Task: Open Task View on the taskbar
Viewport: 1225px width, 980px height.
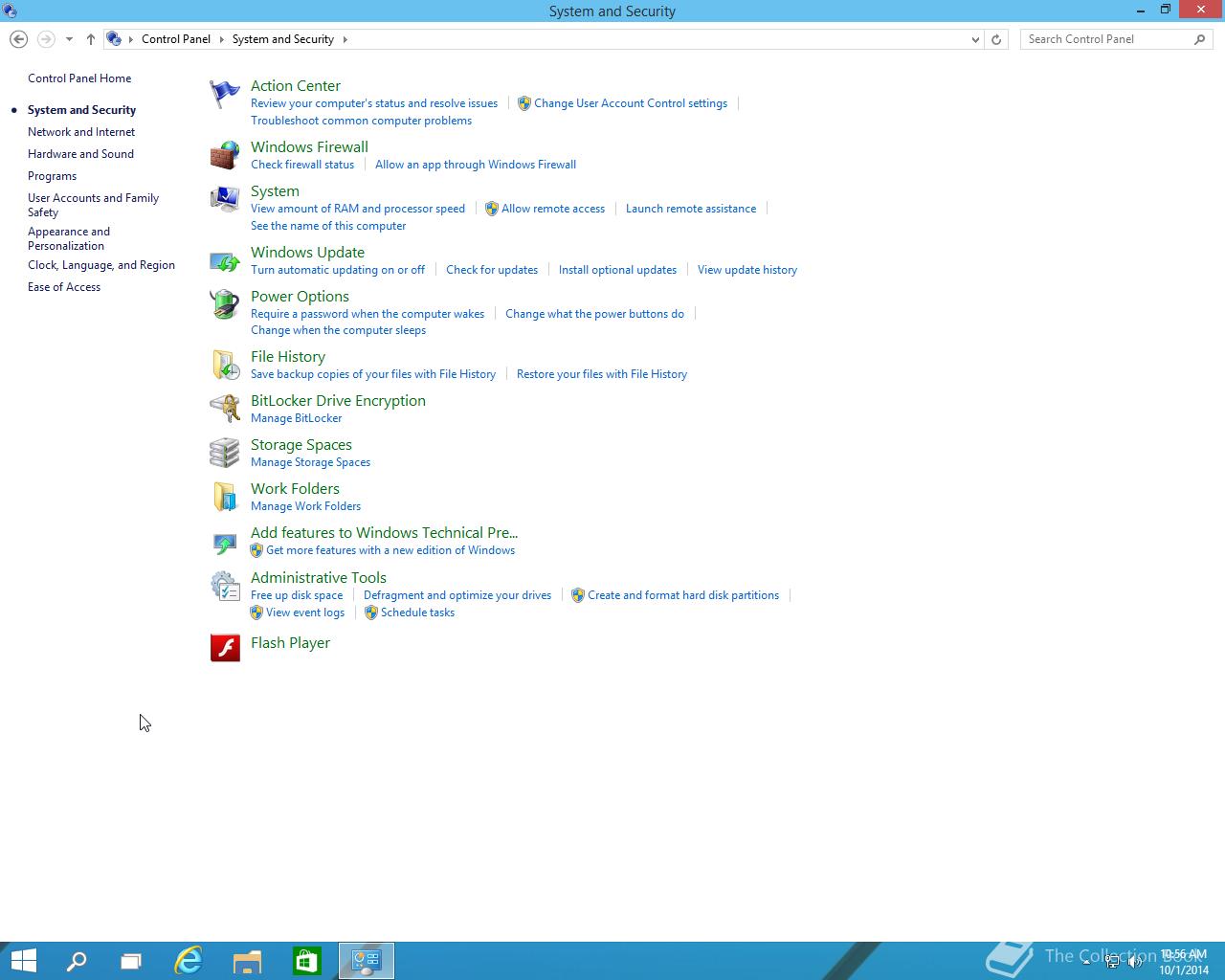Action: 131,961
